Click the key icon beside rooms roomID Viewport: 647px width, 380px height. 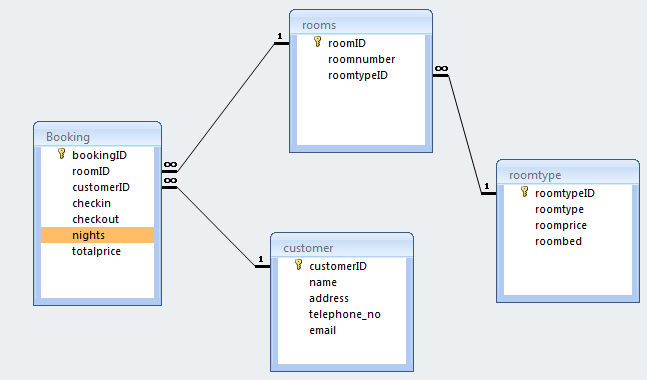click(x=317, y=42)
